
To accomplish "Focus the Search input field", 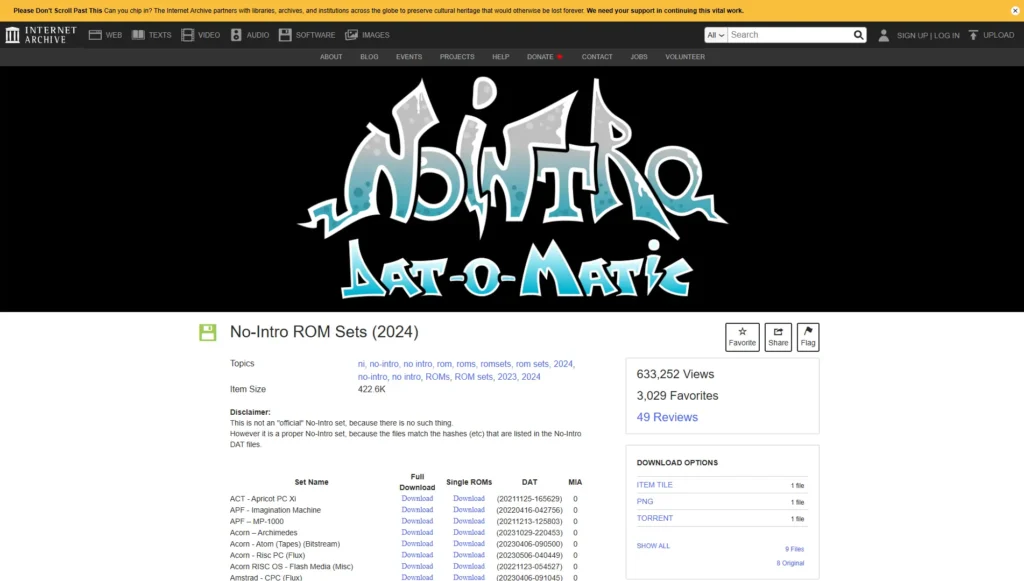I will coord(789,35).
